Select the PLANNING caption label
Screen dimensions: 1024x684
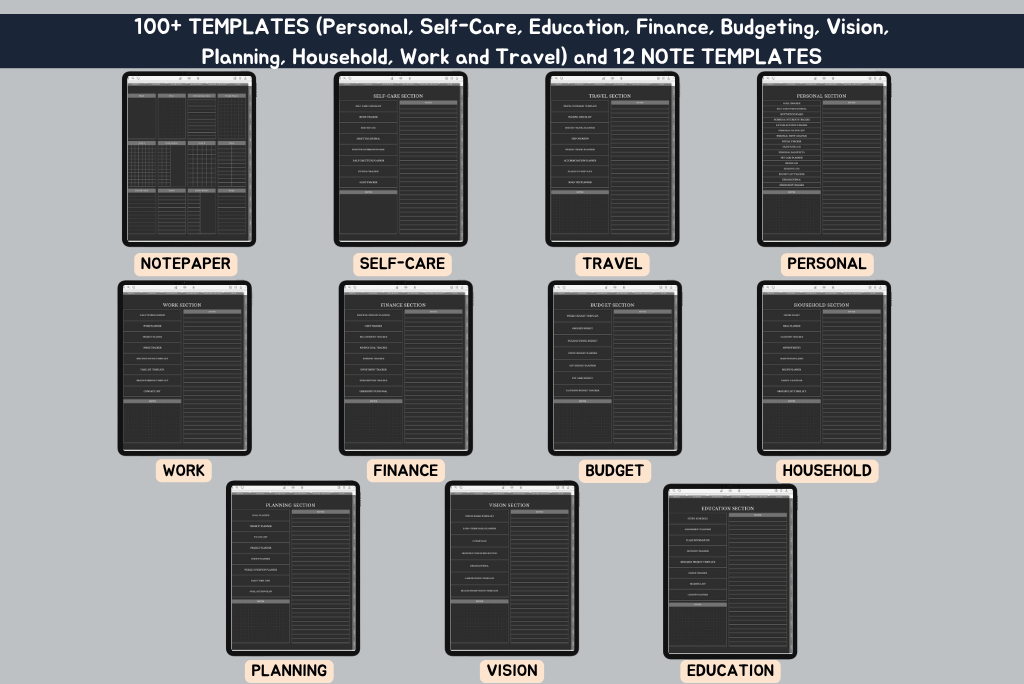(x=289, y=670)
